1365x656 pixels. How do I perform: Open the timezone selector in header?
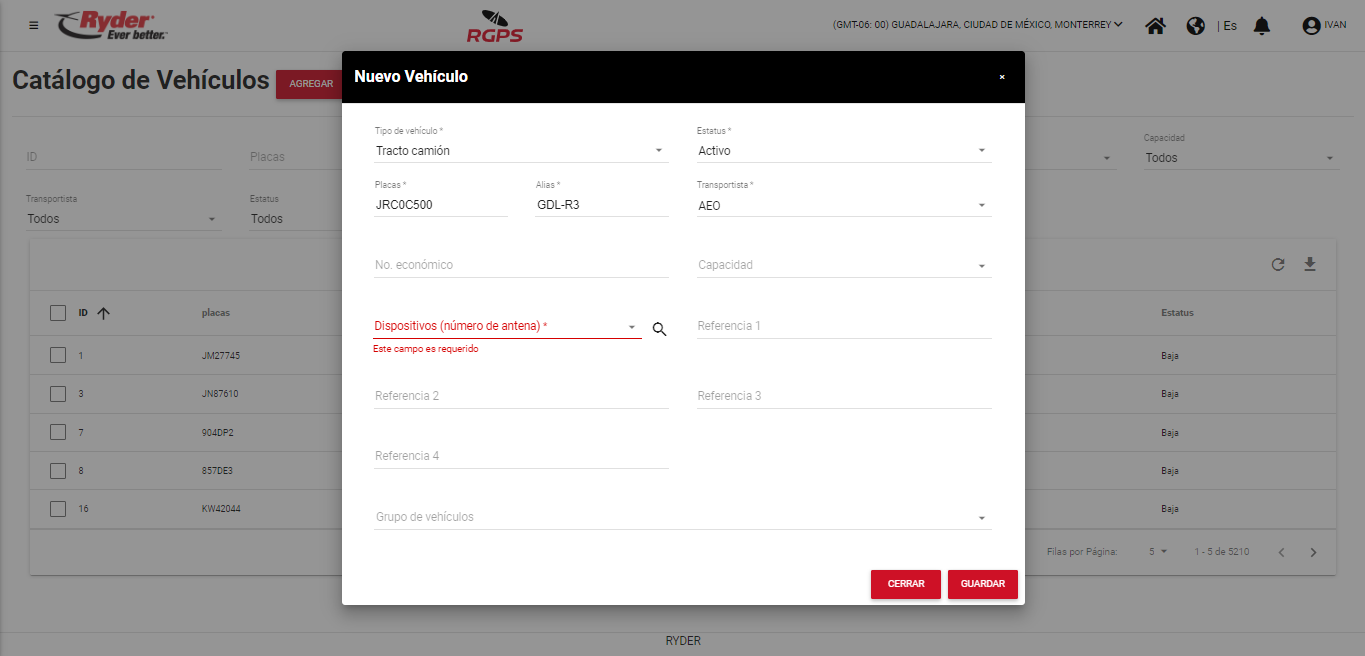click(977, 25)
